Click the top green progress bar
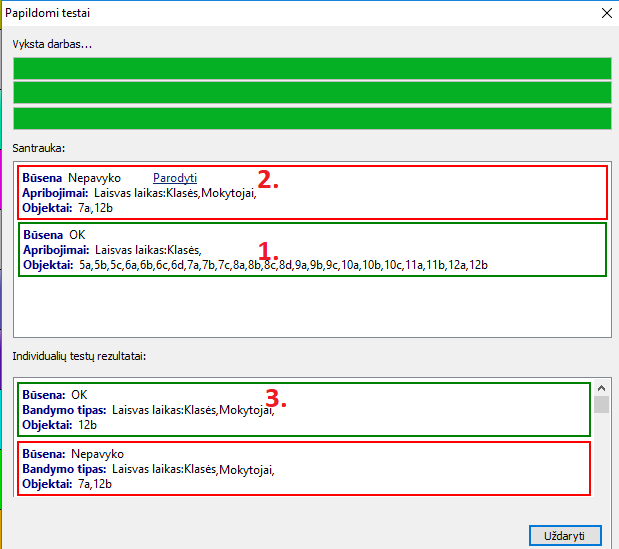This screenshot has width=619, height=549. coord(311,68)
